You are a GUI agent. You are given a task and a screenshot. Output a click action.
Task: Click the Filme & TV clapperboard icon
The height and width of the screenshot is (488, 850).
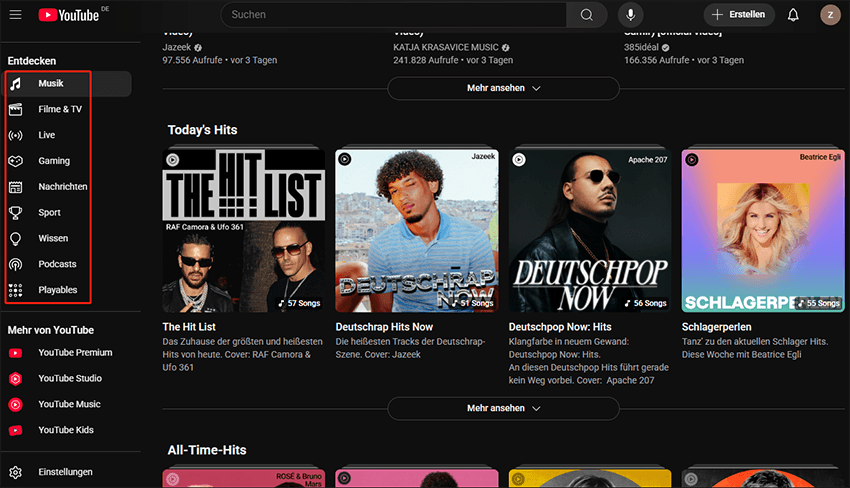16,110
